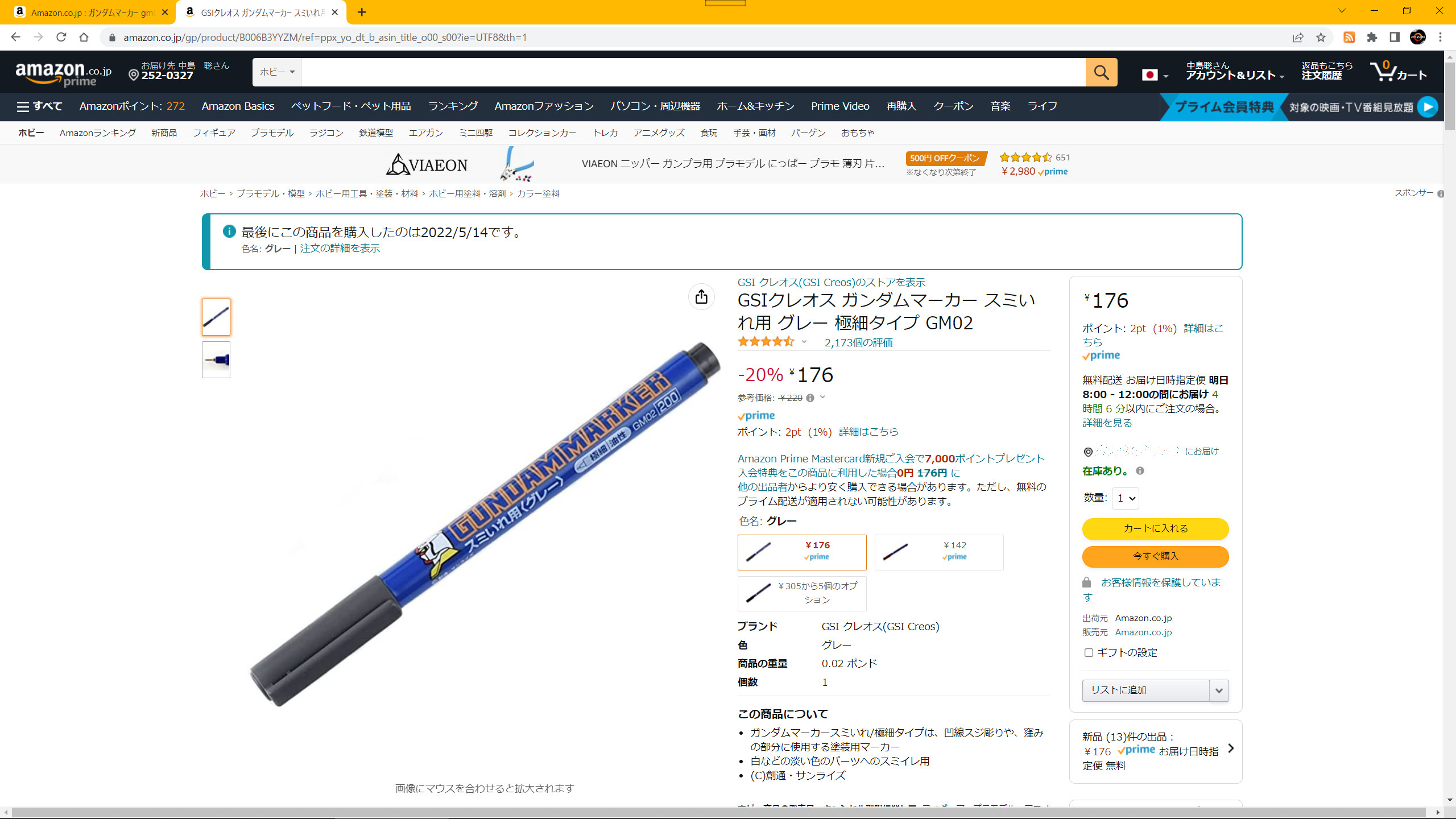Open ランキング in the navigation bar
Image resolution: width=1456 pixels, height=819 pixels.
(453, 106)
